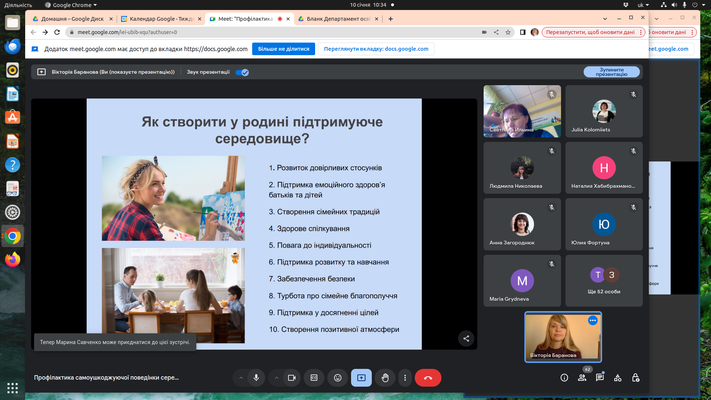Open LibreOffice Writer from the dock

point(12,94)
